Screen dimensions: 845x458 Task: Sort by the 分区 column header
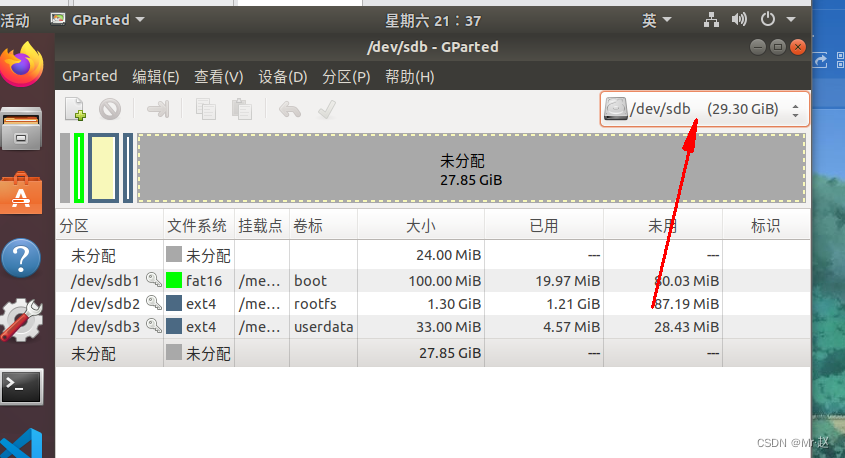point(109,225)
